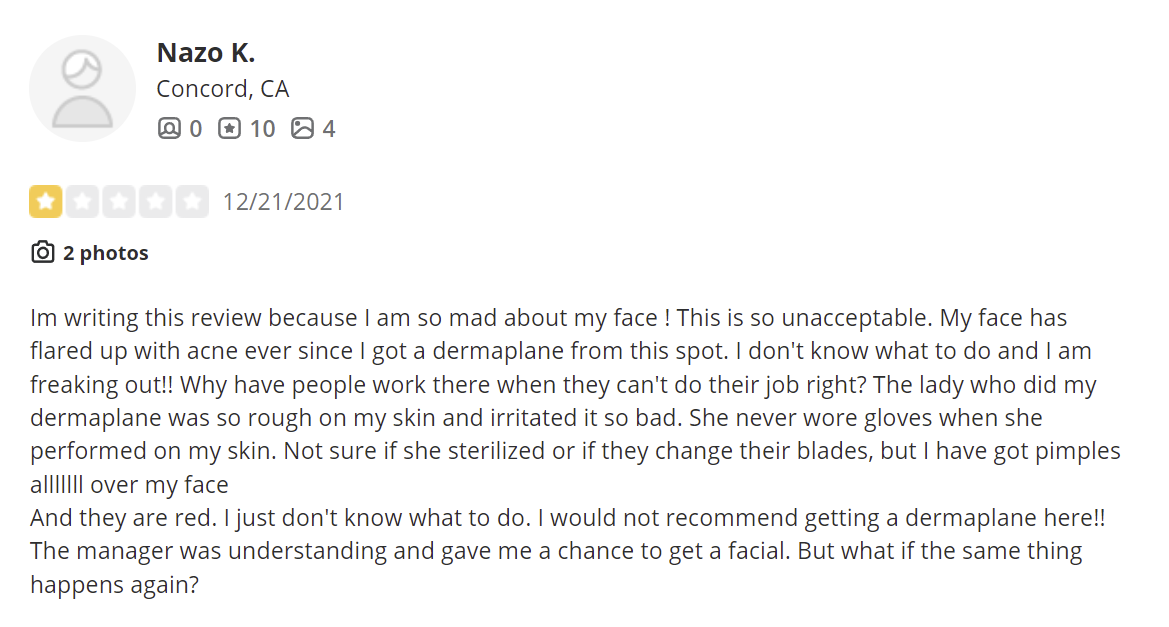The width and height of the screenshot is (1169, 627).
Task: Open the 2 photos link
Action: (x=106, y=253)
